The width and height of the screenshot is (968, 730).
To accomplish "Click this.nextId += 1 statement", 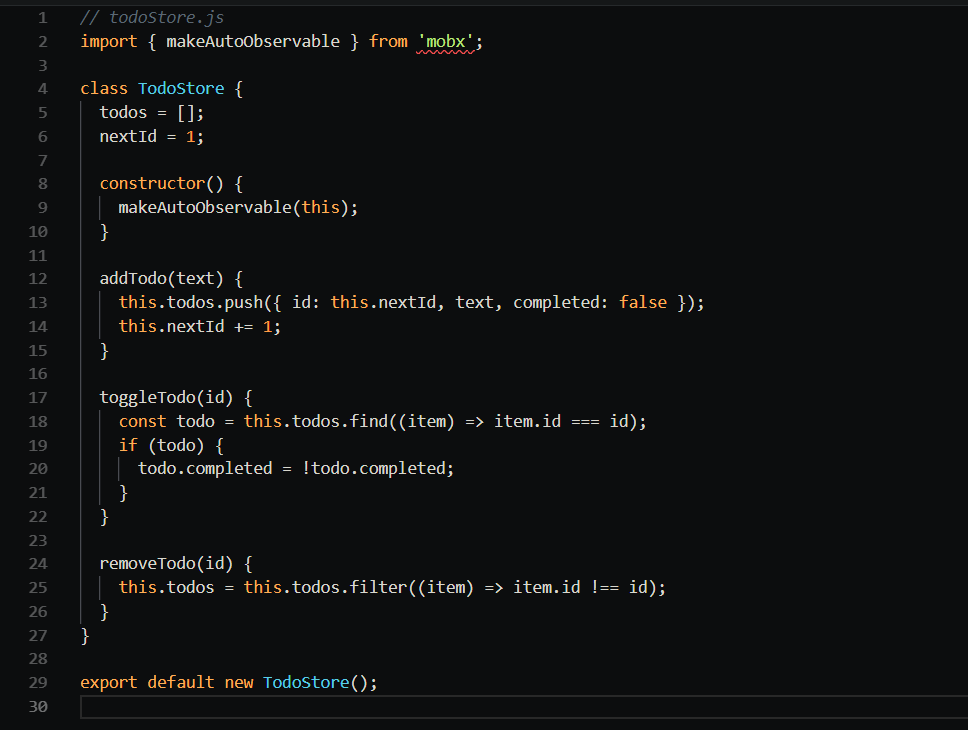I will tap(199, 326).
